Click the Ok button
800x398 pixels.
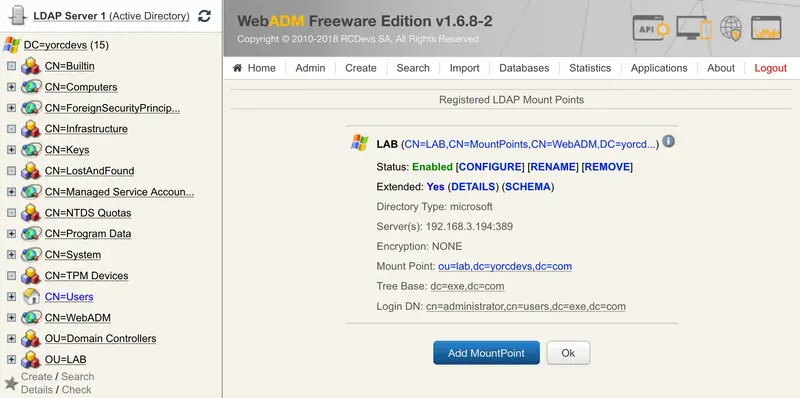pos(568,353)
